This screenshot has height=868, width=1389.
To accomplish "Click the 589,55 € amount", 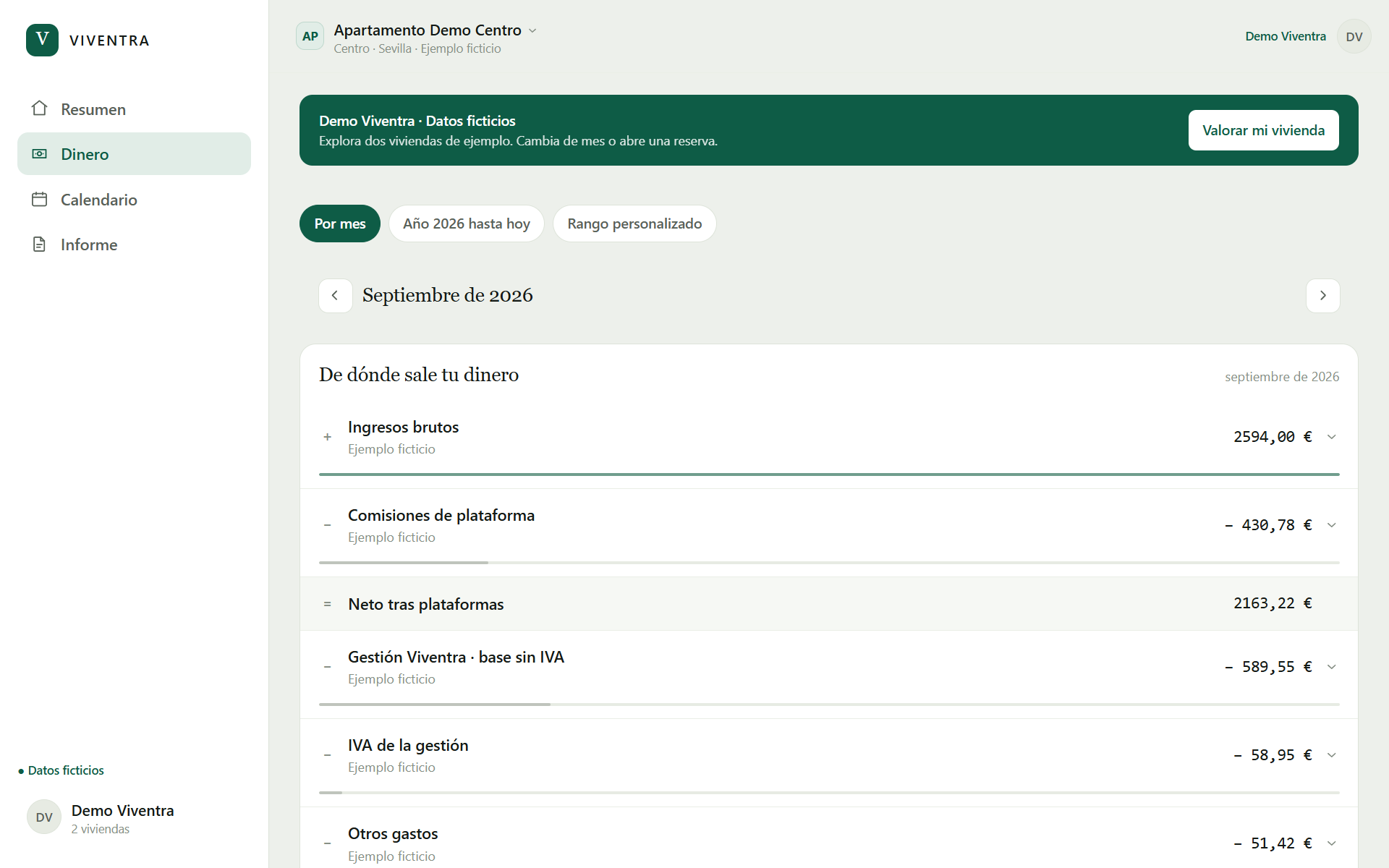I will click(1268, 667).
